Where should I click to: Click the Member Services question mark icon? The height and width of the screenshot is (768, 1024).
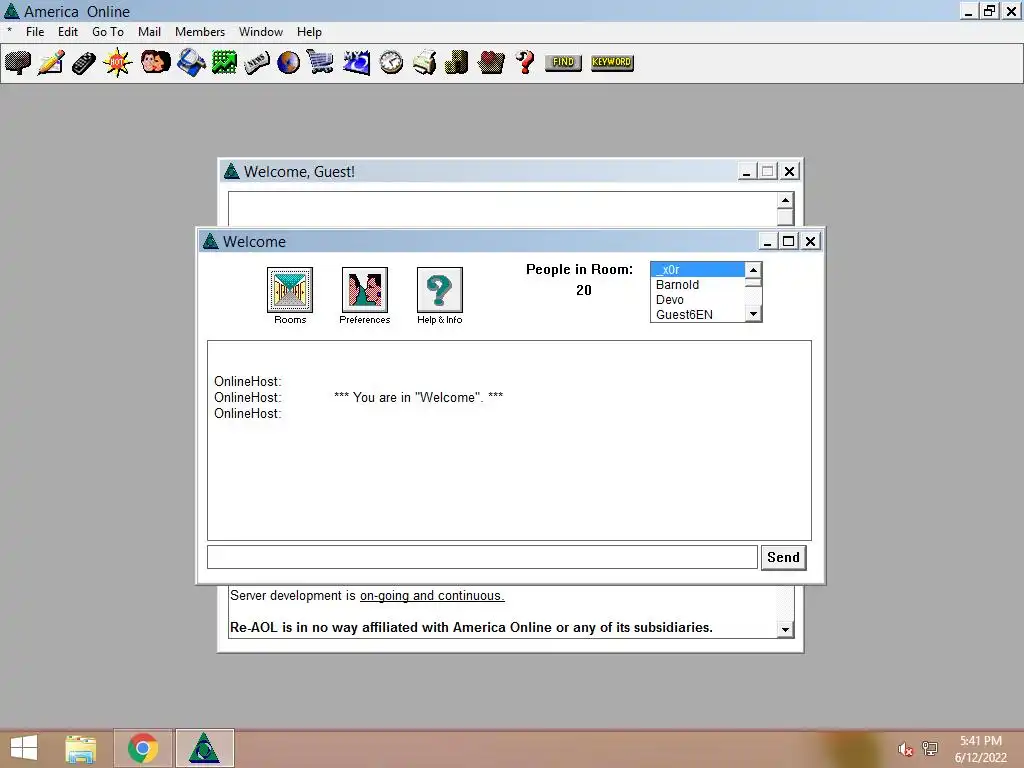(x=524, y=63)
